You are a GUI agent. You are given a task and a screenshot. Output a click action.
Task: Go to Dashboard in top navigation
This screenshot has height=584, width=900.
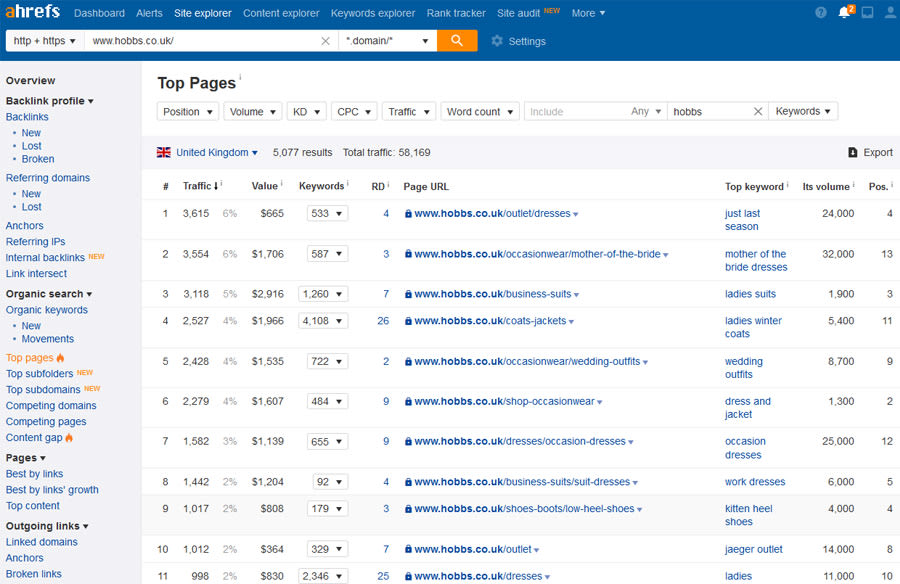99,13
